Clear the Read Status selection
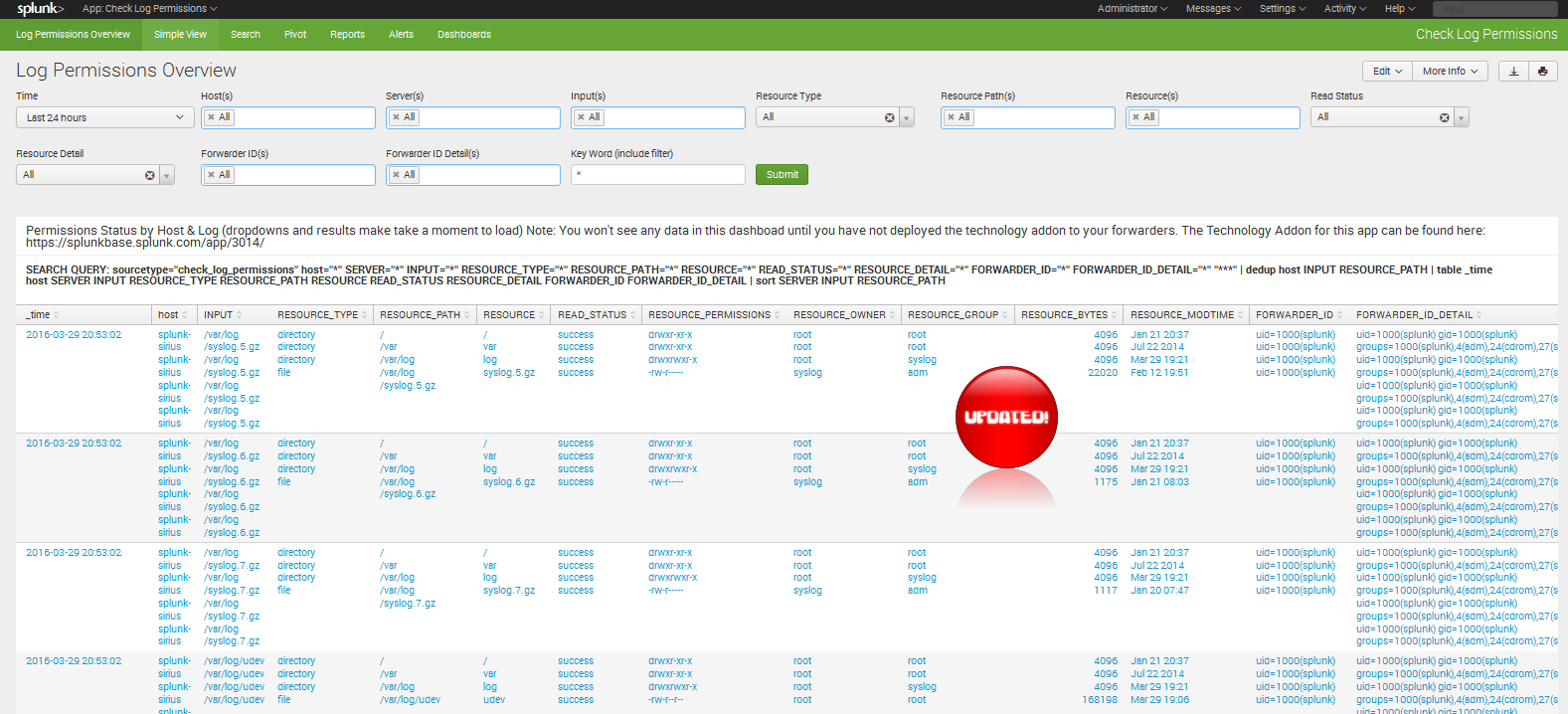 [x=1444, y=117]
